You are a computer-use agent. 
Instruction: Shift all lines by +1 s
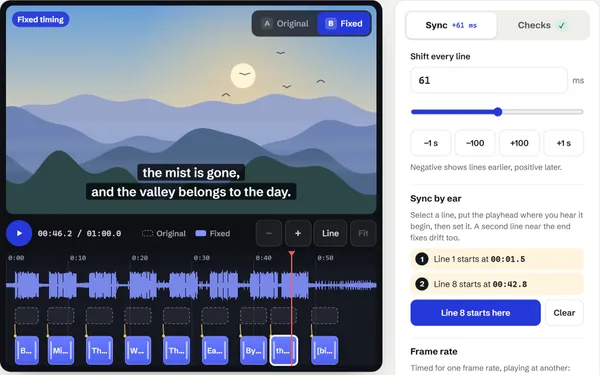(x=563, y=143)
